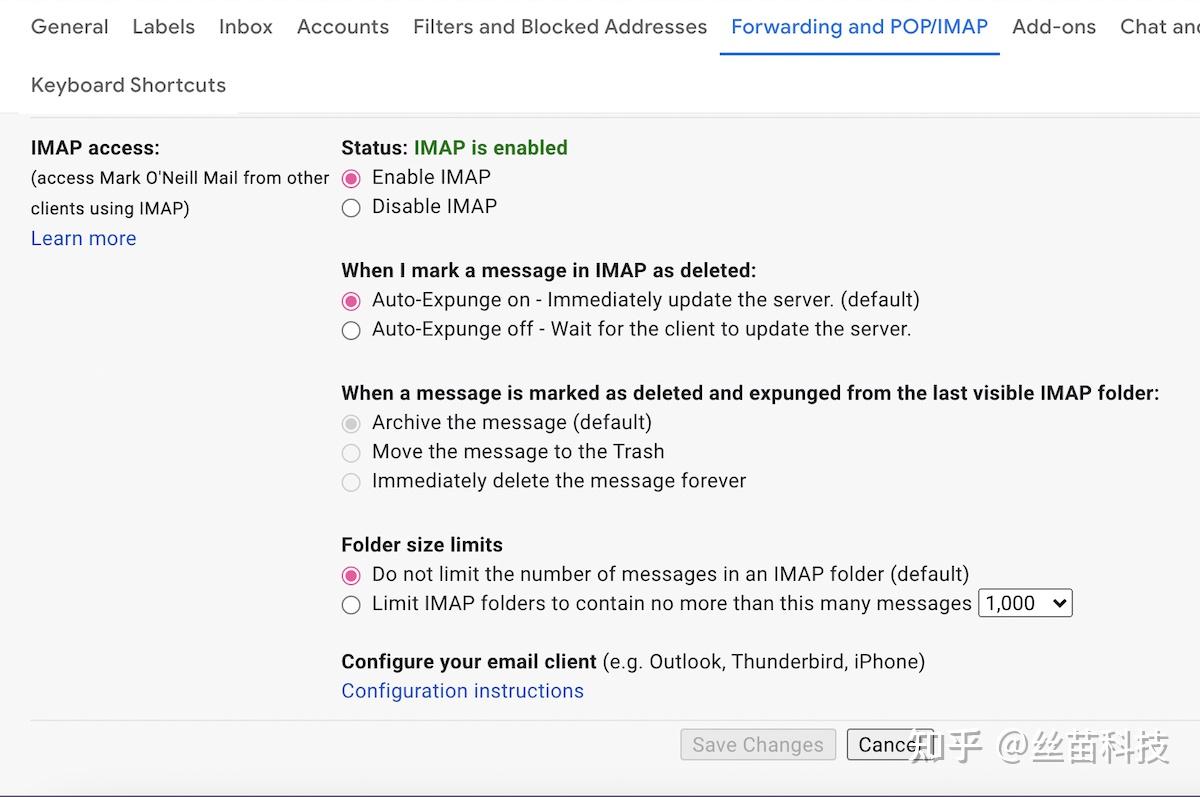Open the Labels settings tab

pos(163,27)
